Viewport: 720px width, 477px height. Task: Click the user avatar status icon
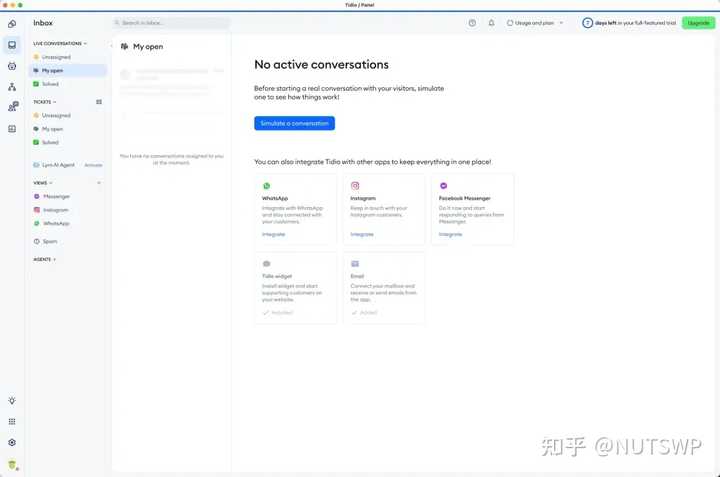tap(12, 464)
